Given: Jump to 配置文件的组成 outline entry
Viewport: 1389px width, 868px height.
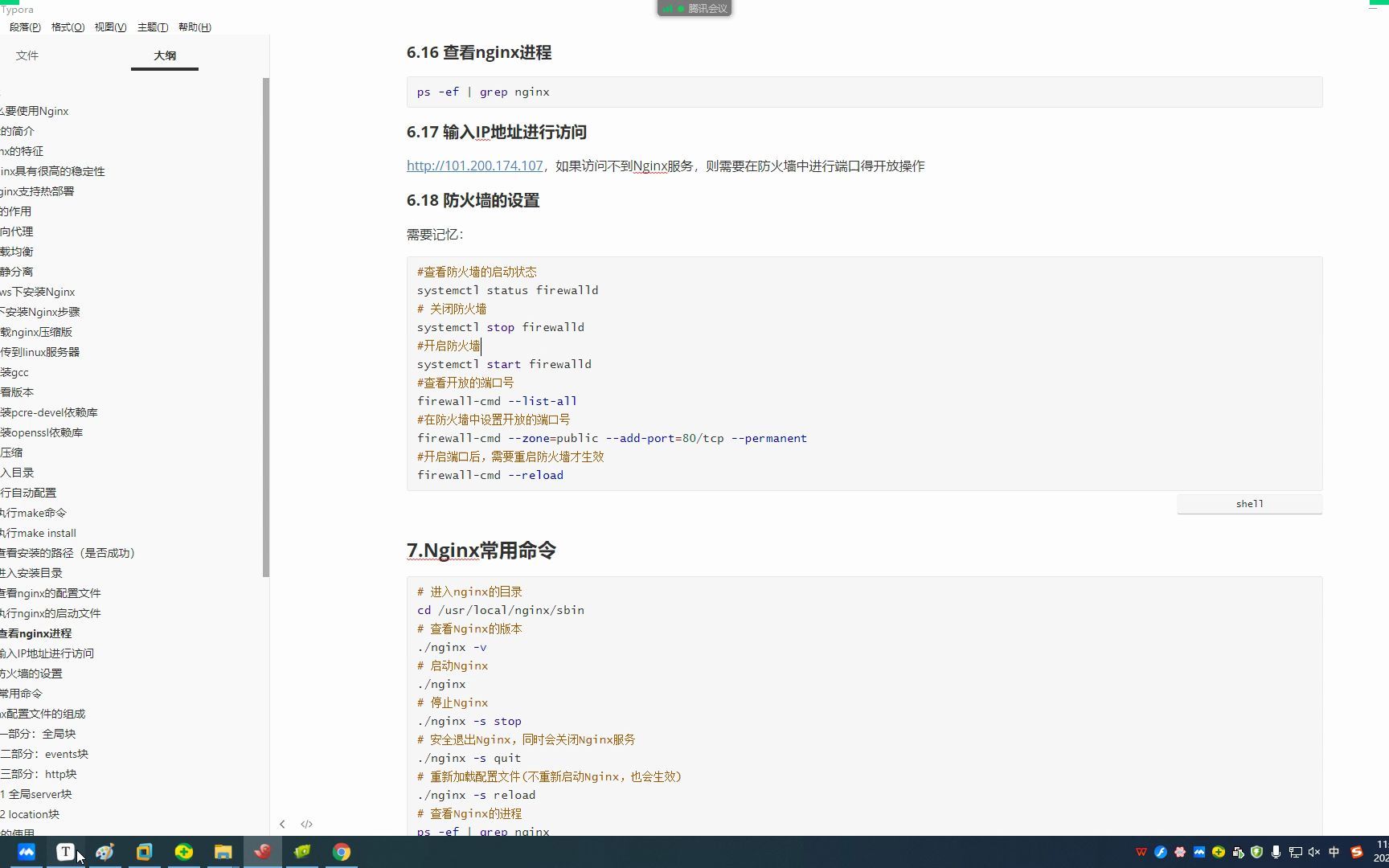Looking at the screenshot, I should pyautogui.click(x=43, y=714).
